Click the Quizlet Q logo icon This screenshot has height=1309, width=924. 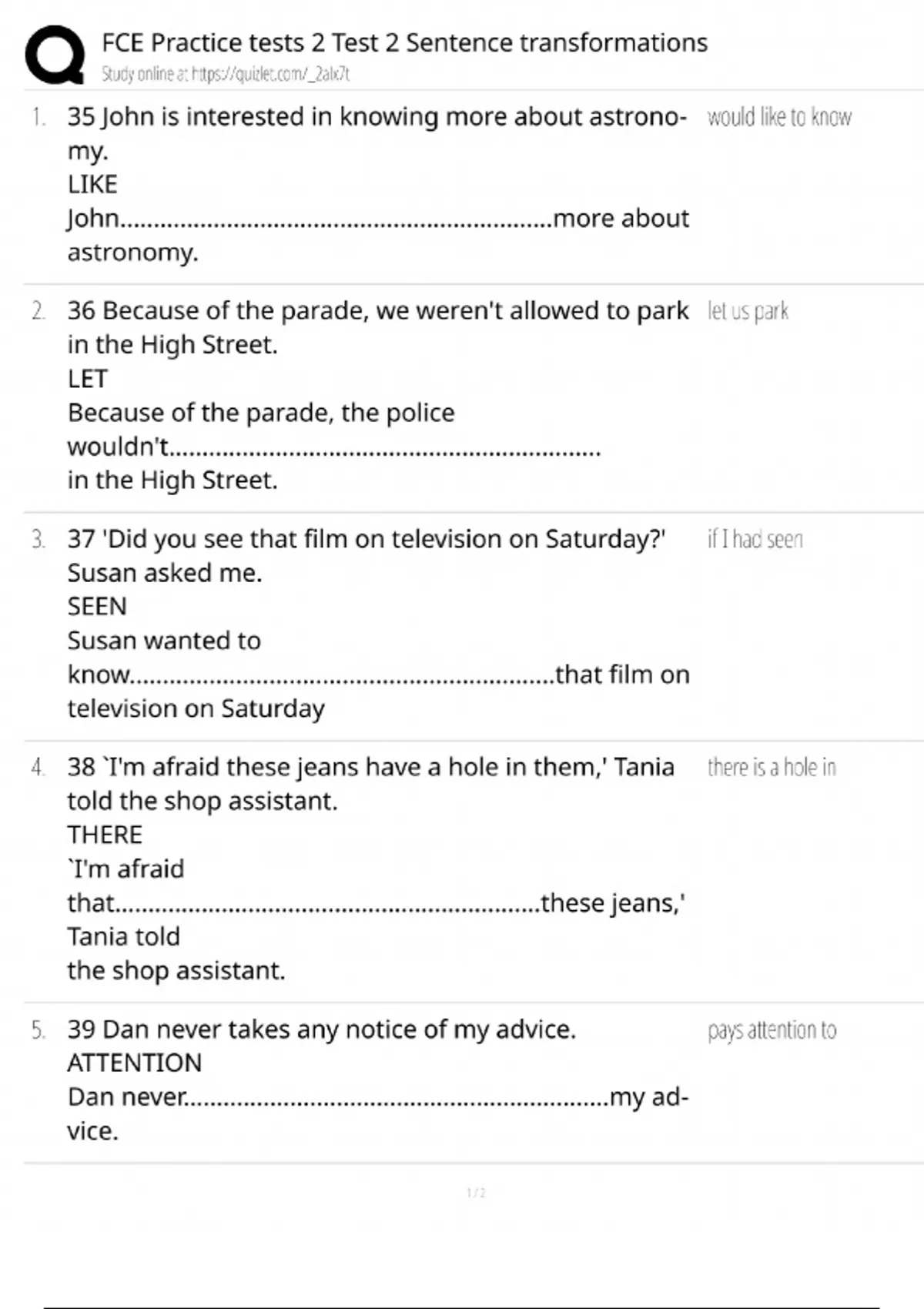pos(55,55)
